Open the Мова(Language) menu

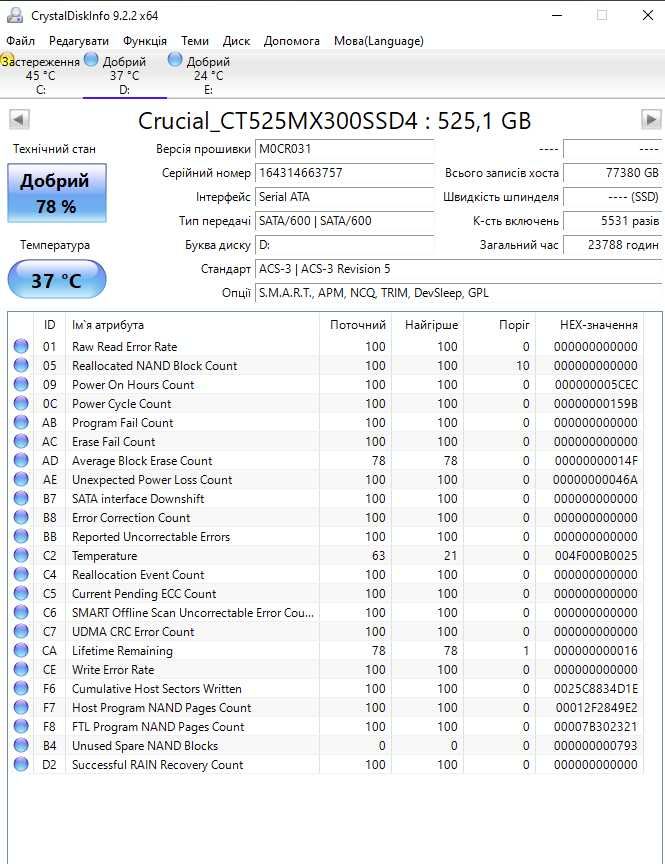(379, 41)
